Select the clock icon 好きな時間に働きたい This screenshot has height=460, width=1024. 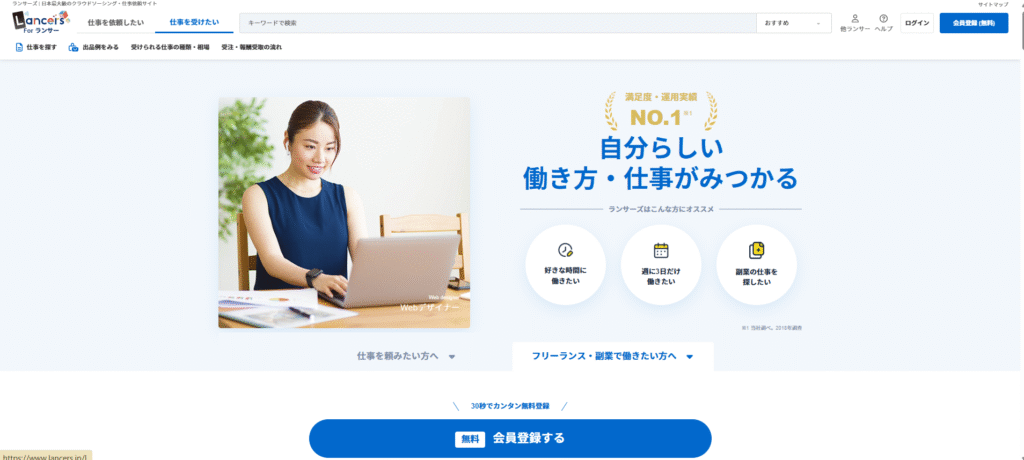click(x=565, y=250)
